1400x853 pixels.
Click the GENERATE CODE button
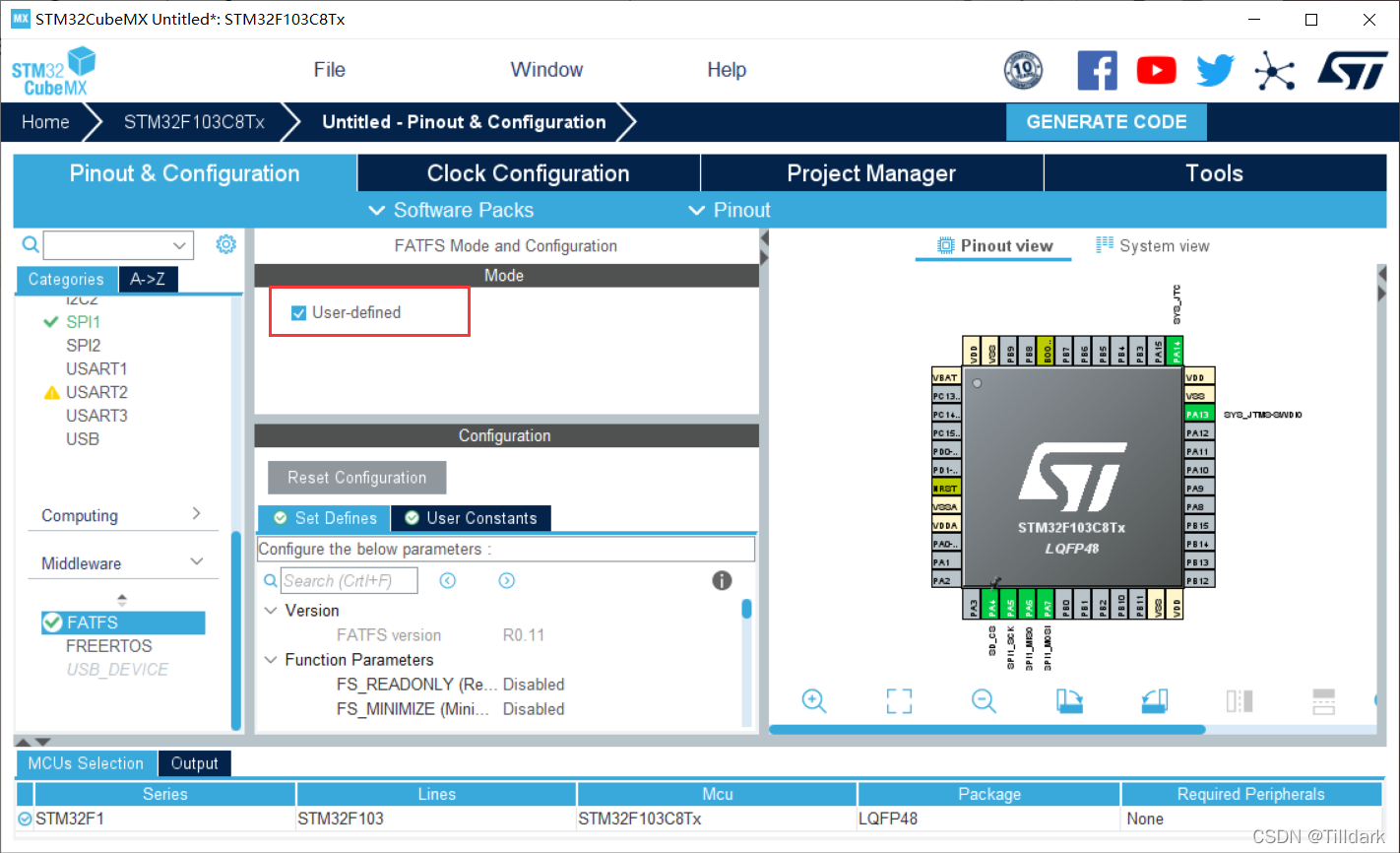[1107, 122]
